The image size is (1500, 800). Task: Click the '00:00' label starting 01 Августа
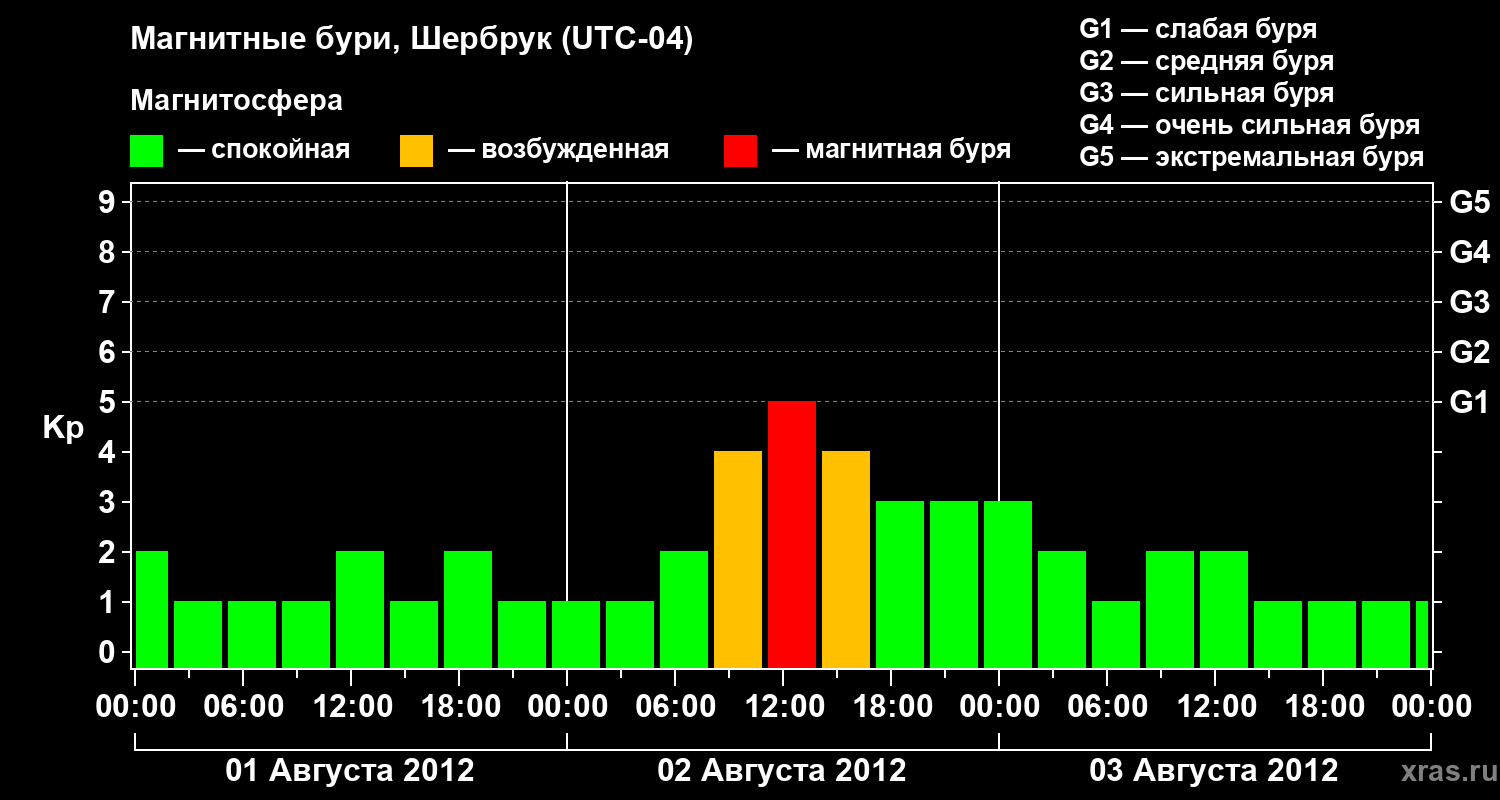tap(136, 707)
